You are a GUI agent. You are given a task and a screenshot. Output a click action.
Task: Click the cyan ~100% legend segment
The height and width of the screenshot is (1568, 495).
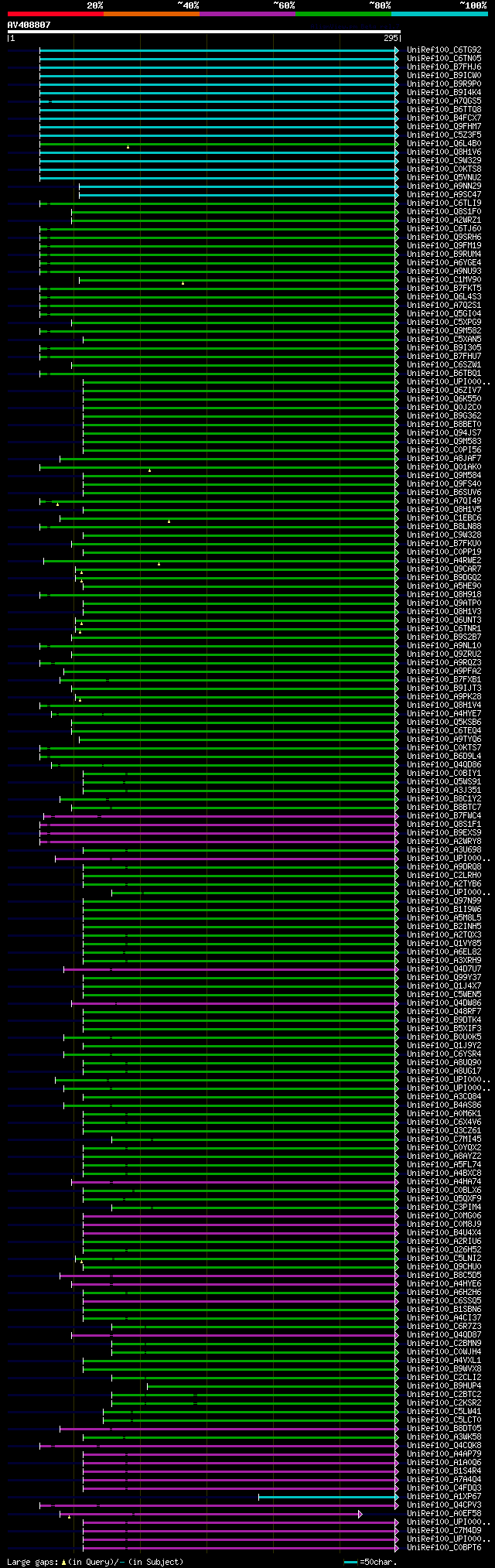click(x=439, y=14)
